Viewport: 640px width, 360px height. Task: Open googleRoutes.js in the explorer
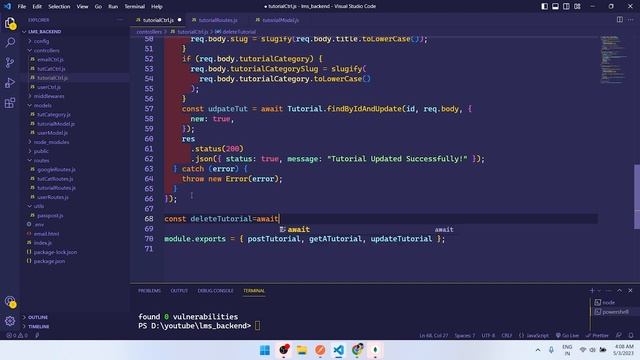pyautogui.click(x=56, y=169)
